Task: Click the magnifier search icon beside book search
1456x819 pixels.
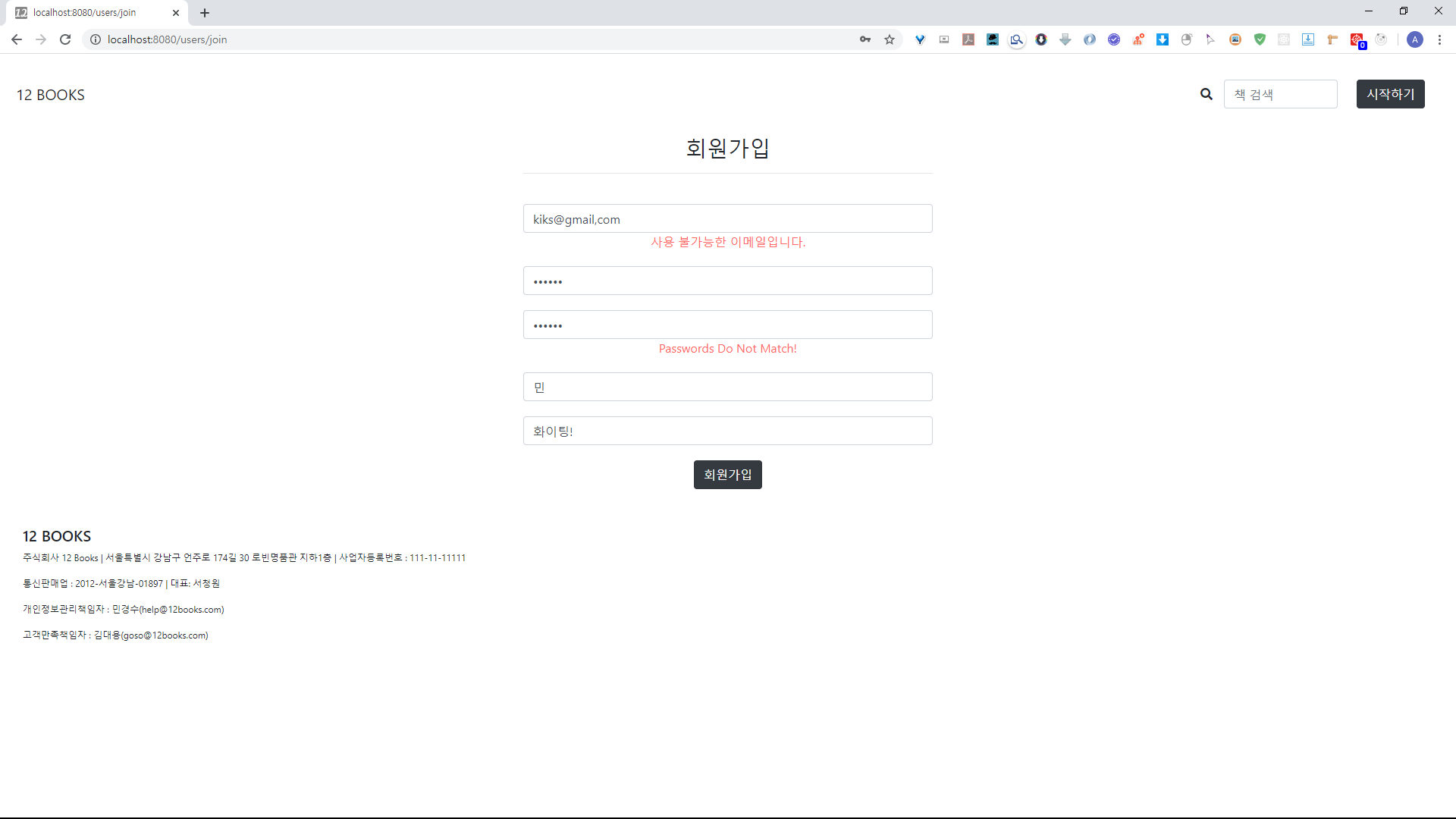Action: click(1206, 94)
